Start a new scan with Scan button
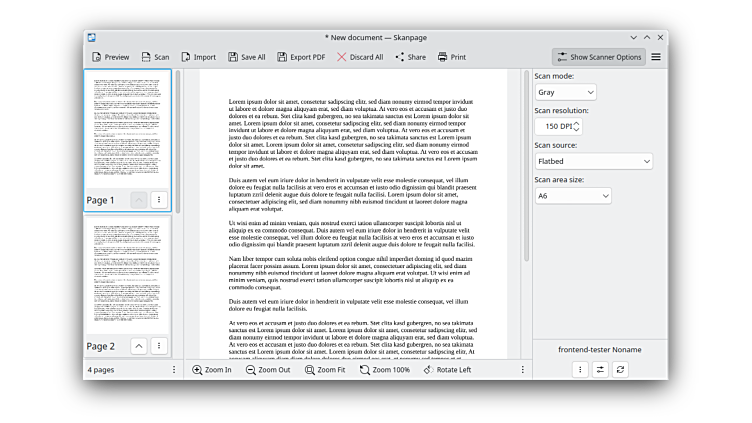Screen dimensions: 752x423 coord(155,57)
